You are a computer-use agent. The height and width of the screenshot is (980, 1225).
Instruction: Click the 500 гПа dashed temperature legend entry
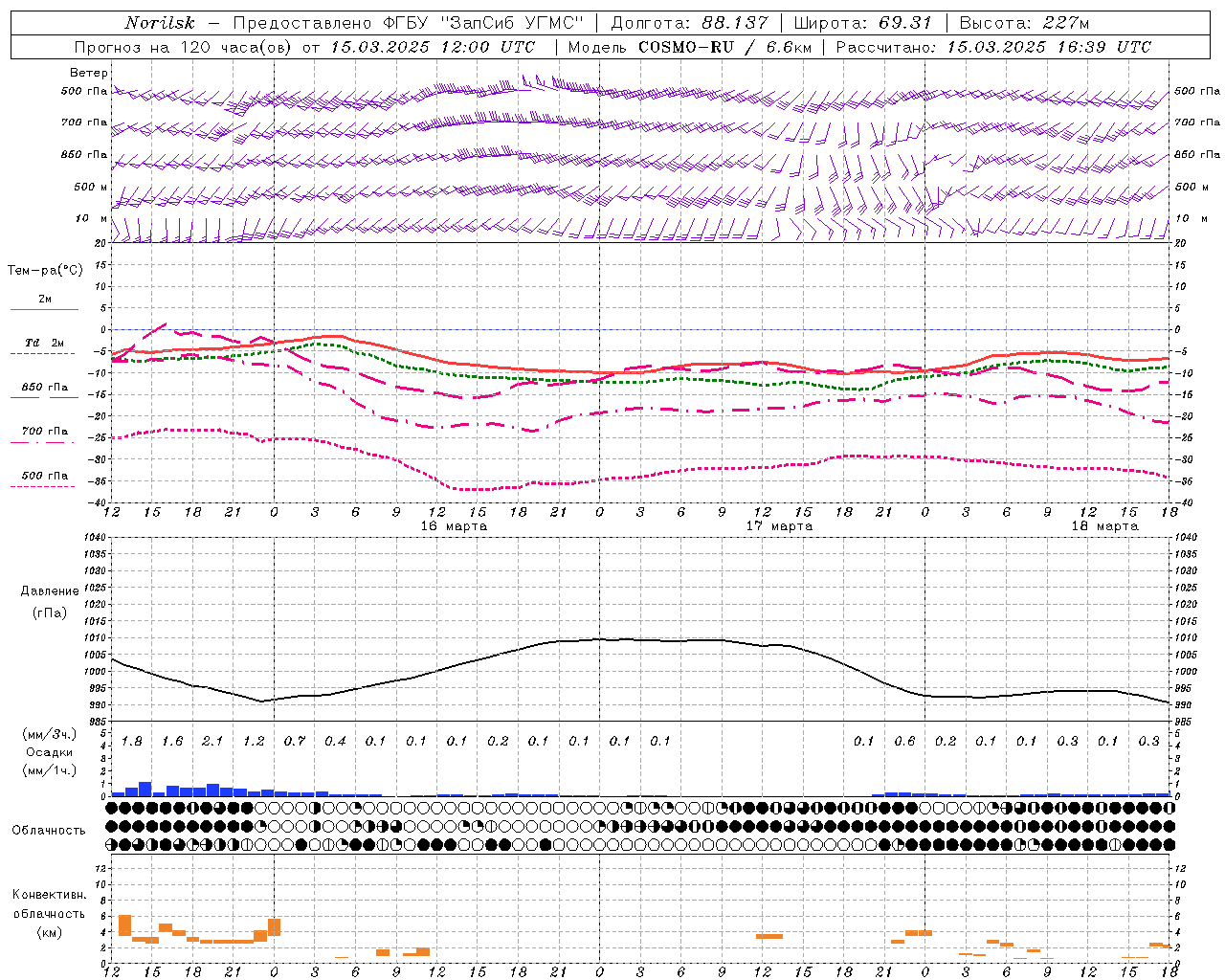[x=44, y=476]
